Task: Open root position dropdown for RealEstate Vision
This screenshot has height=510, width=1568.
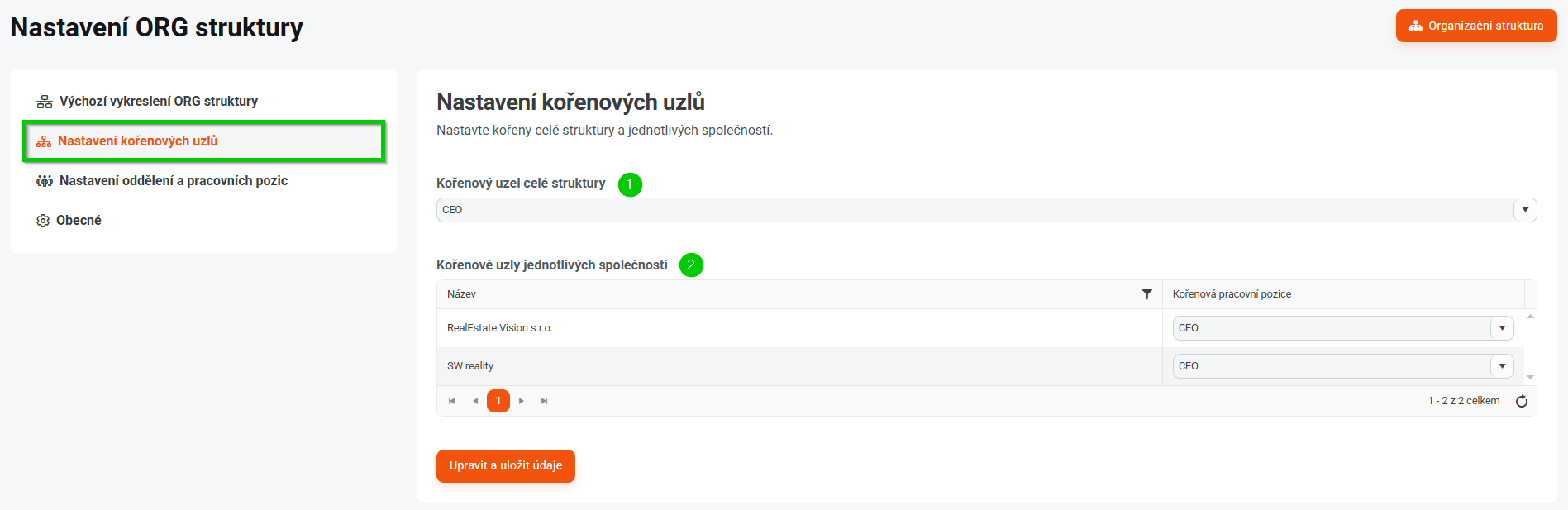Action: (1502, 328)
